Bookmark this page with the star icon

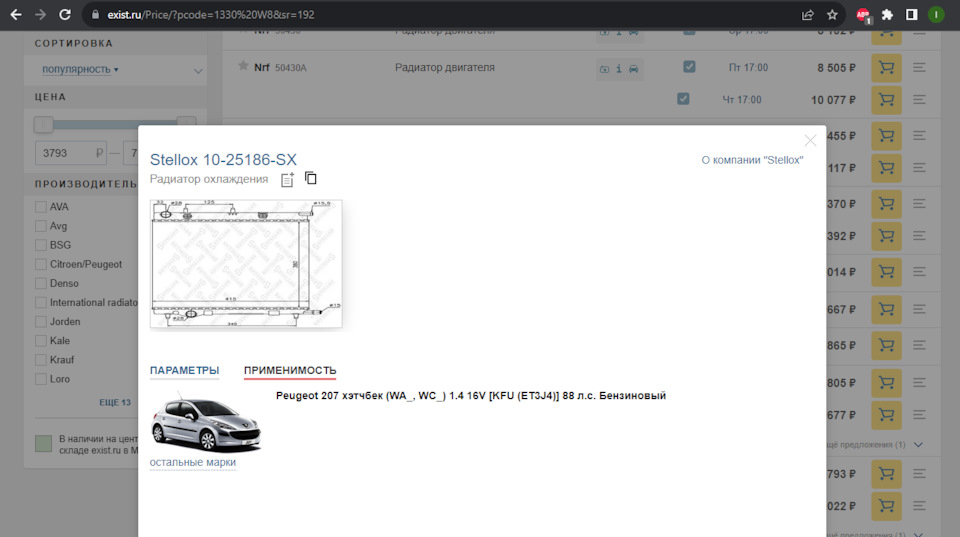click(832, 15)
